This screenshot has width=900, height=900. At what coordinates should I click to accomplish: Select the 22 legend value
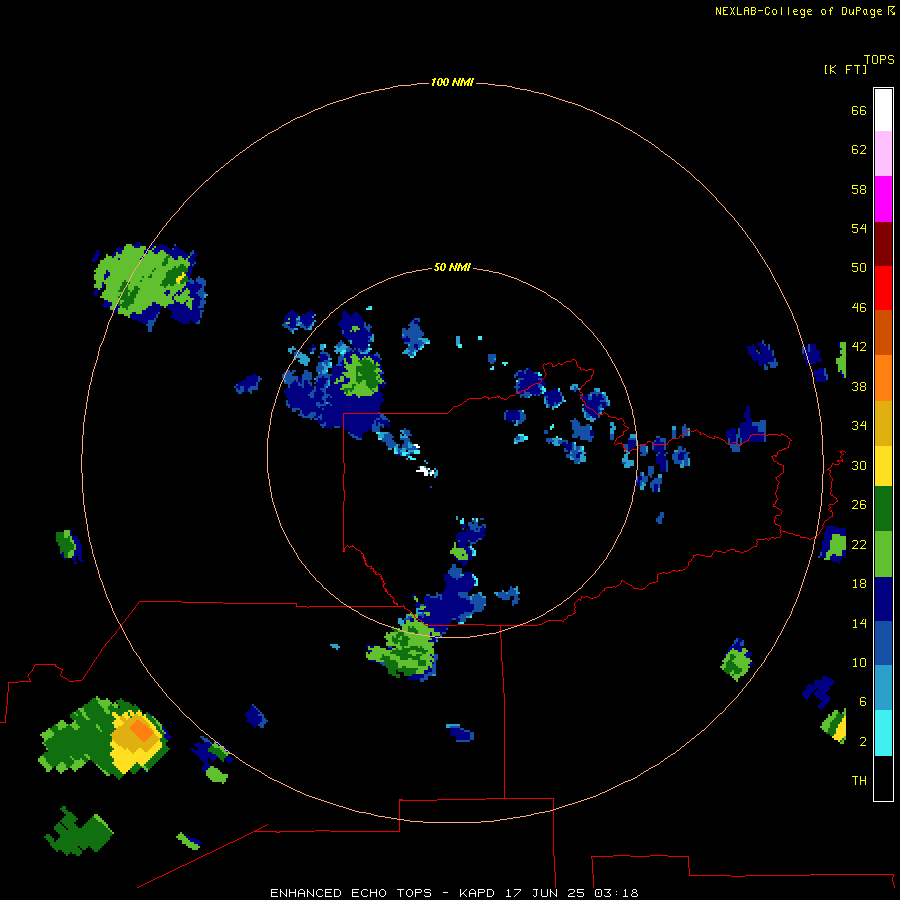point(859,545)
